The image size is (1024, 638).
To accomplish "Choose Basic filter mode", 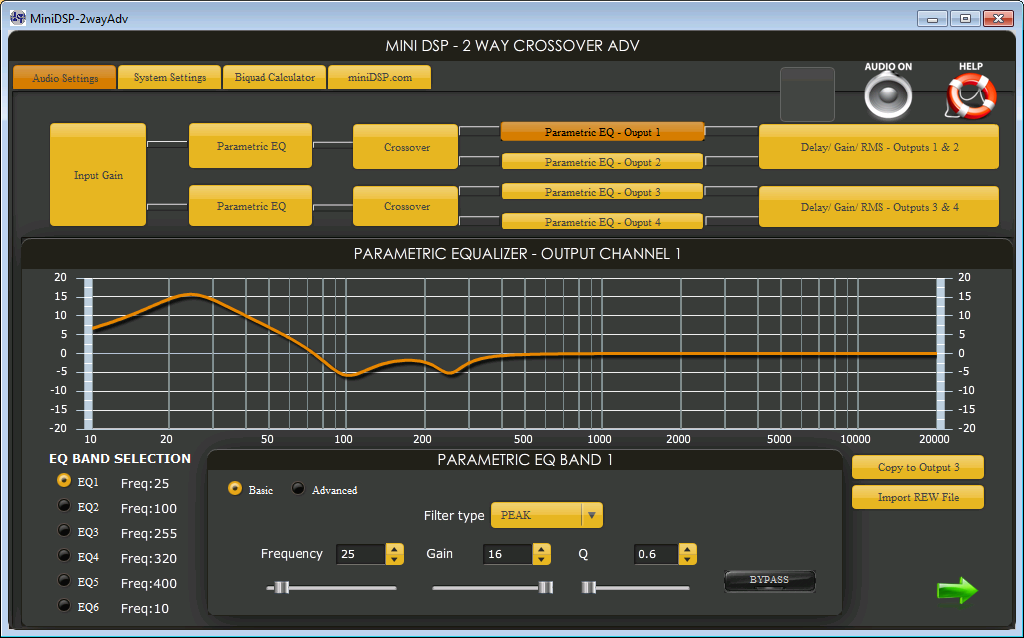I will (234, 488).
